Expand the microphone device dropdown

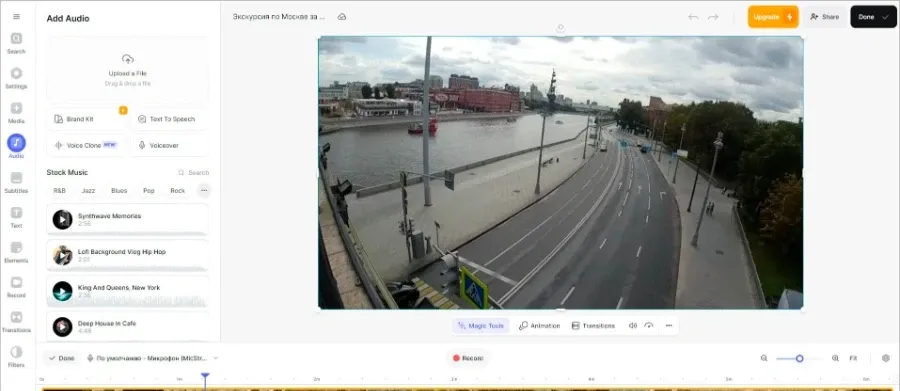(216, 358)
